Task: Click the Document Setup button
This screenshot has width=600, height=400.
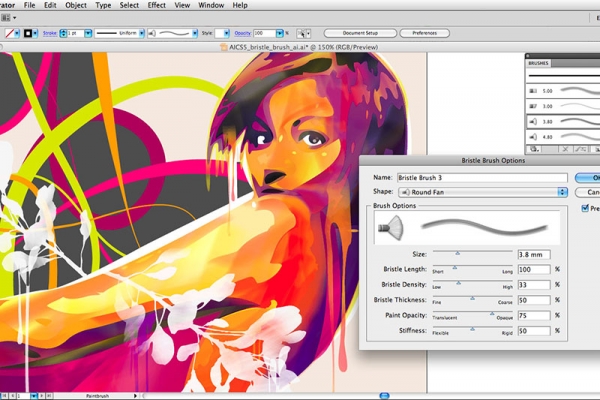Action: 360,33
